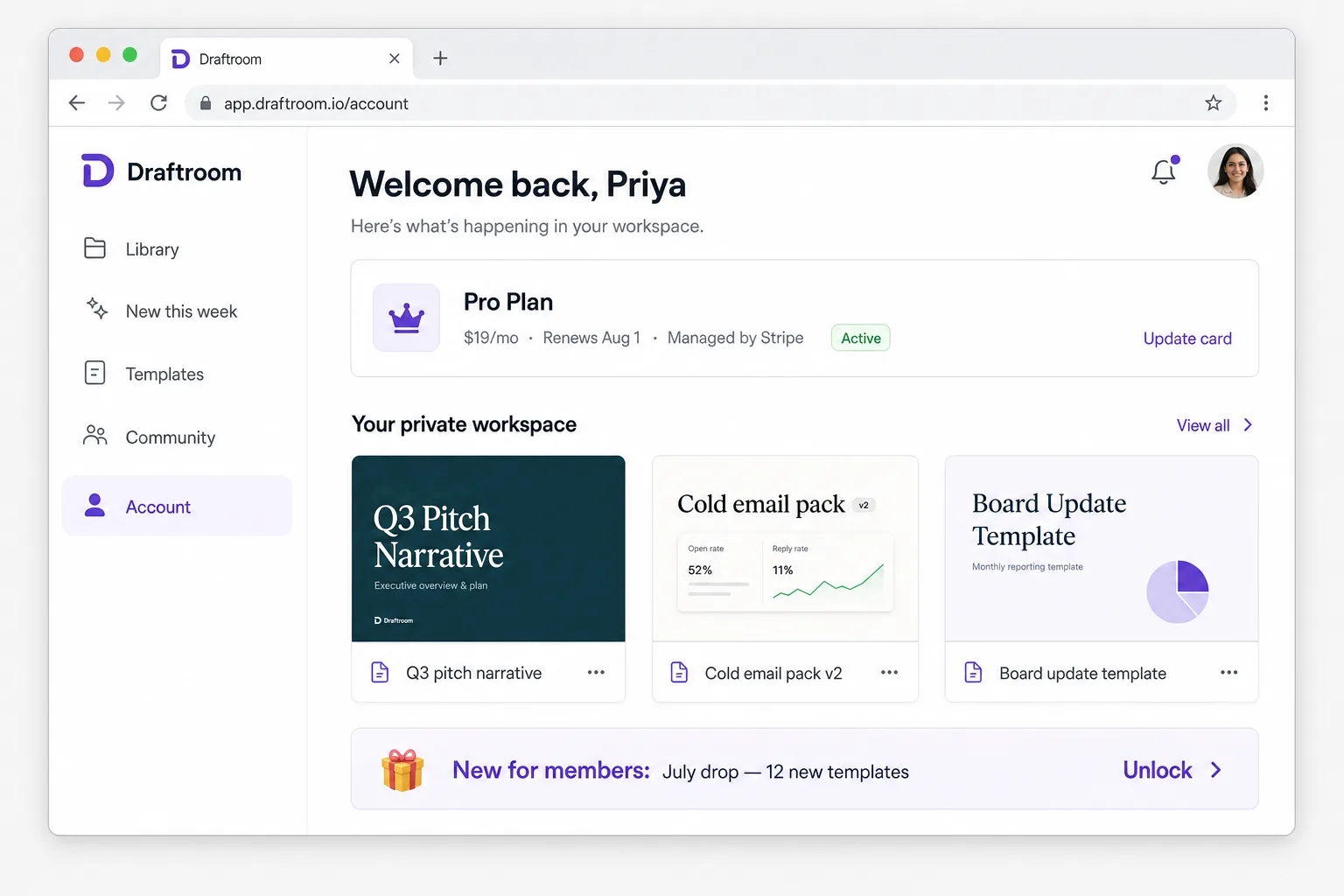The width and height of the screenshot is (1344, 896).
Task: Click document icon beside Q3 pitch narrative
Action: 380,672
